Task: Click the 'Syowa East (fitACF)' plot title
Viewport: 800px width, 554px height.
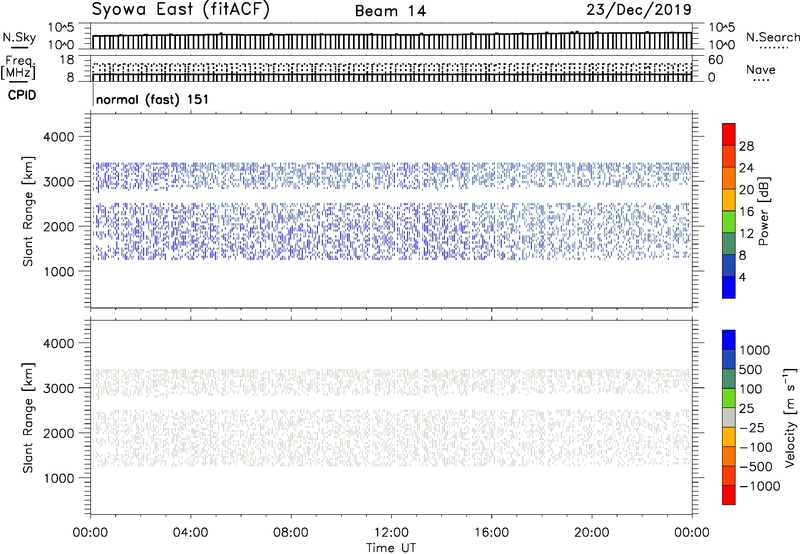Action: click(180, 10)
